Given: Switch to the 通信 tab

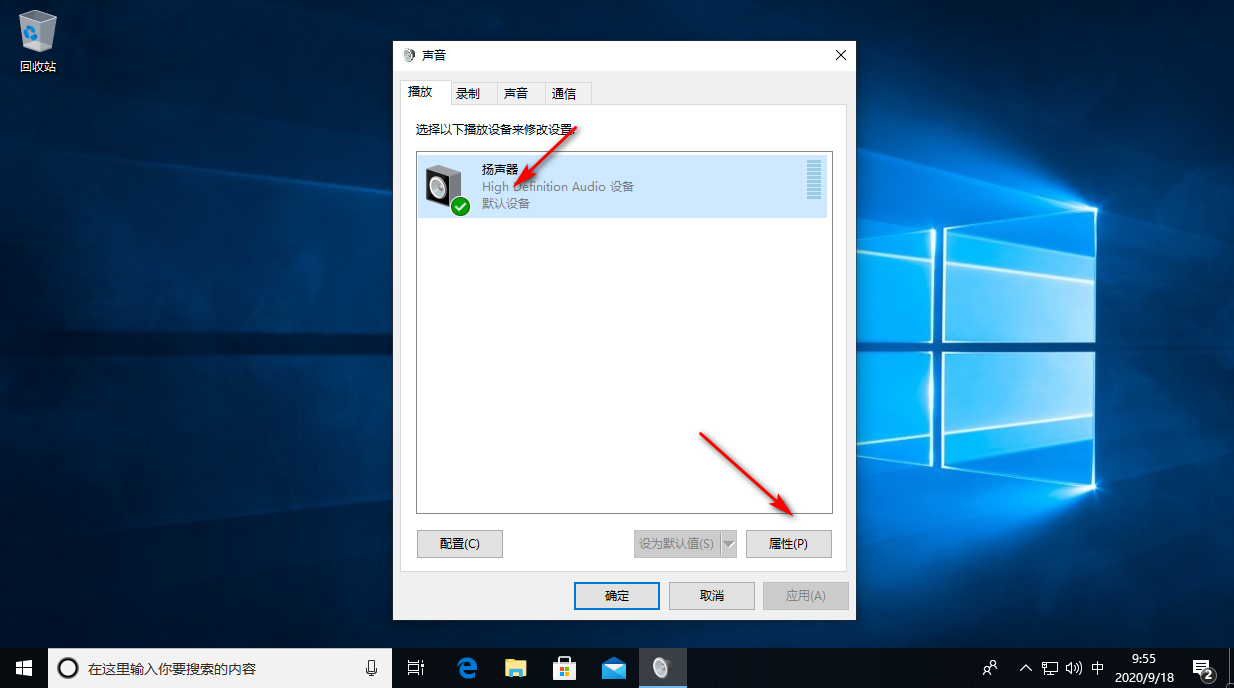Looking at the screenshot, I should point(564,94).
